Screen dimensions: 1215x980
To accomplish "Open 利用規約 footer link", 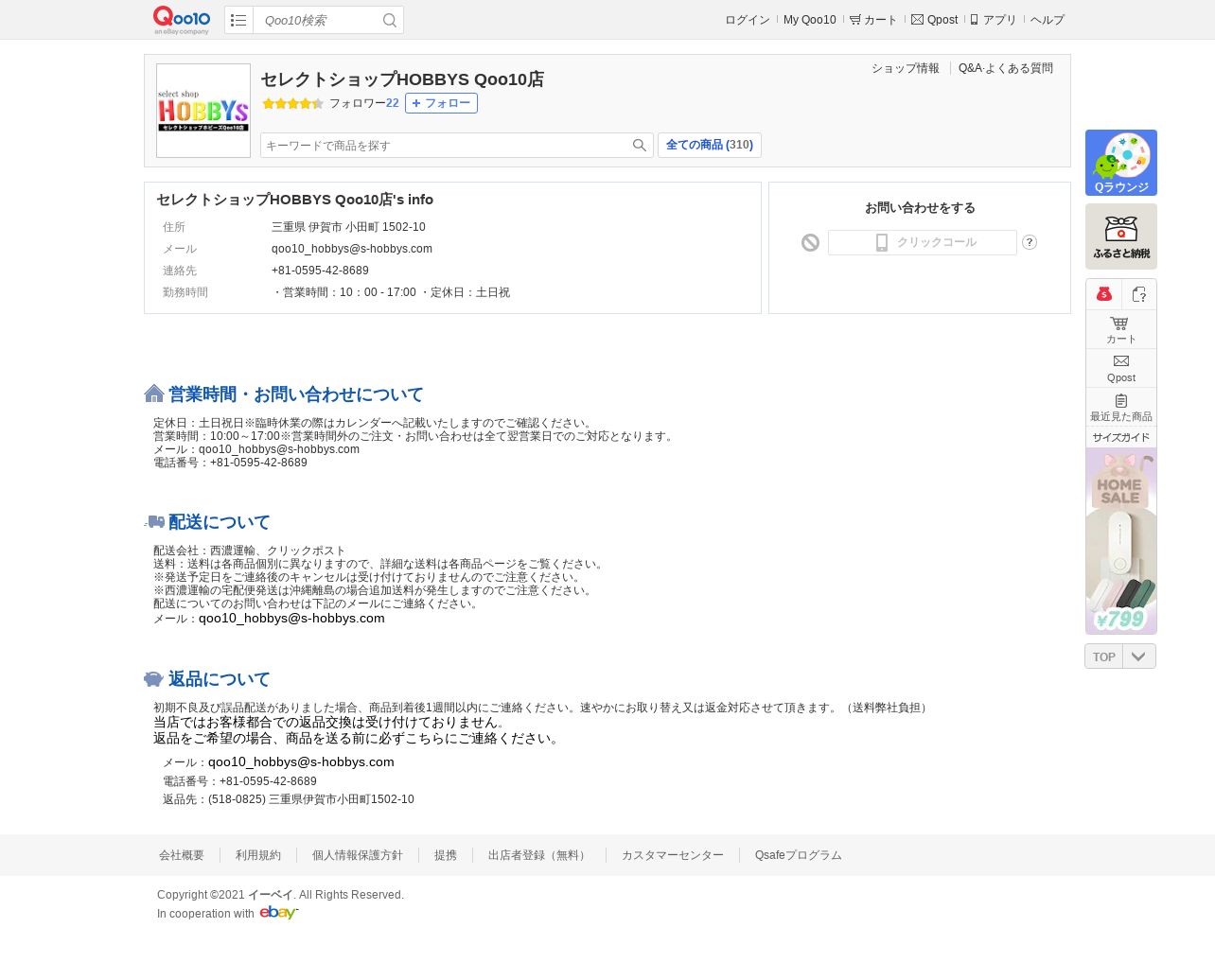I will (258, 855).
